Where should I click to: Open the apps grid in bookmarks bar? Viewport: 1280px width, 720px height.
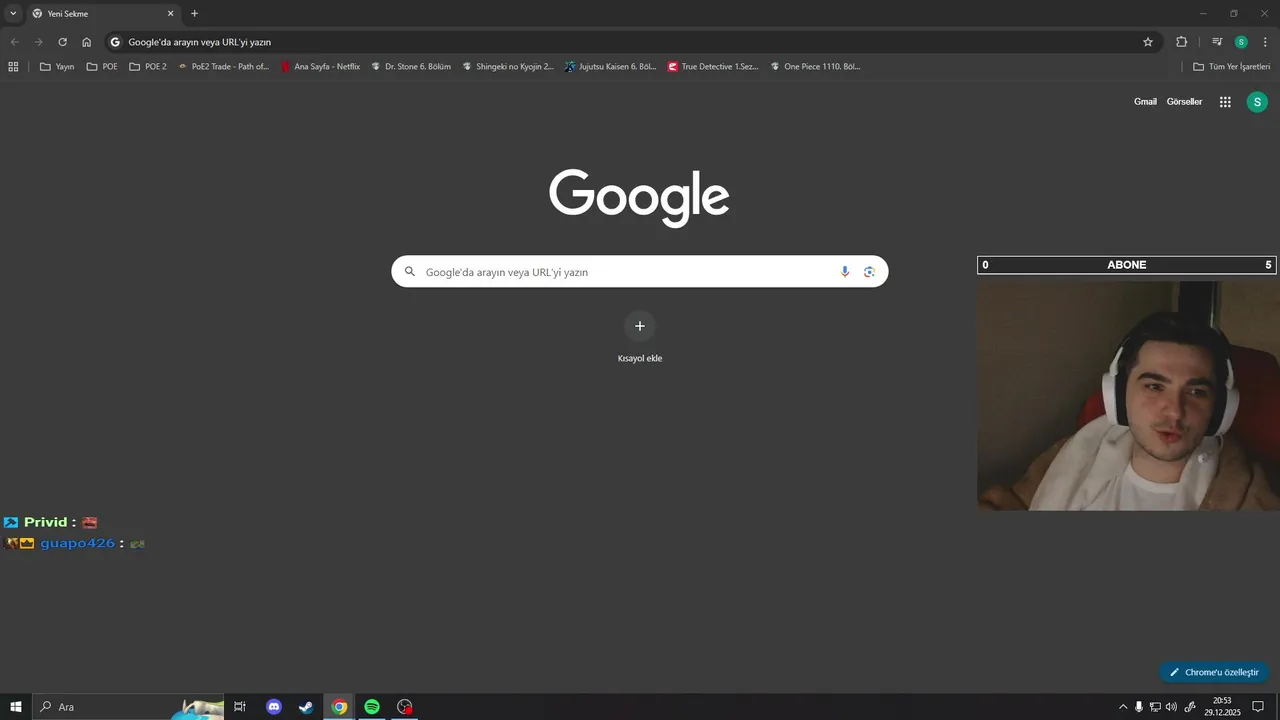click(13, 67)
